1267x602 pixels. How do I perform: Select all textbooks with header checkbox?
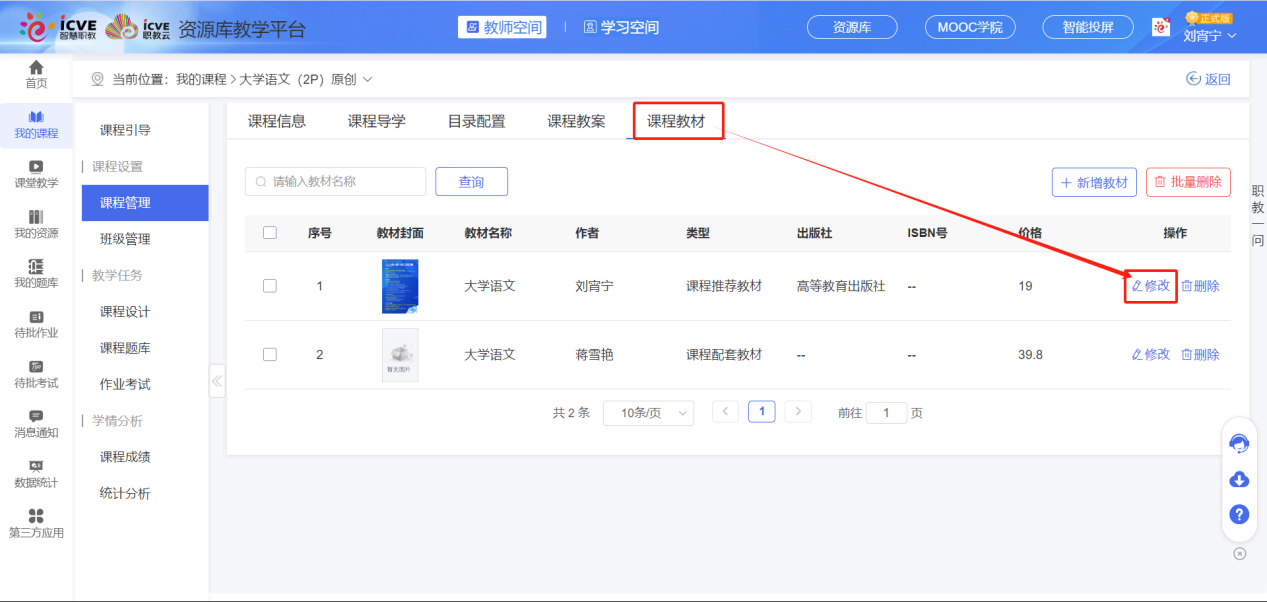[269, 232]
